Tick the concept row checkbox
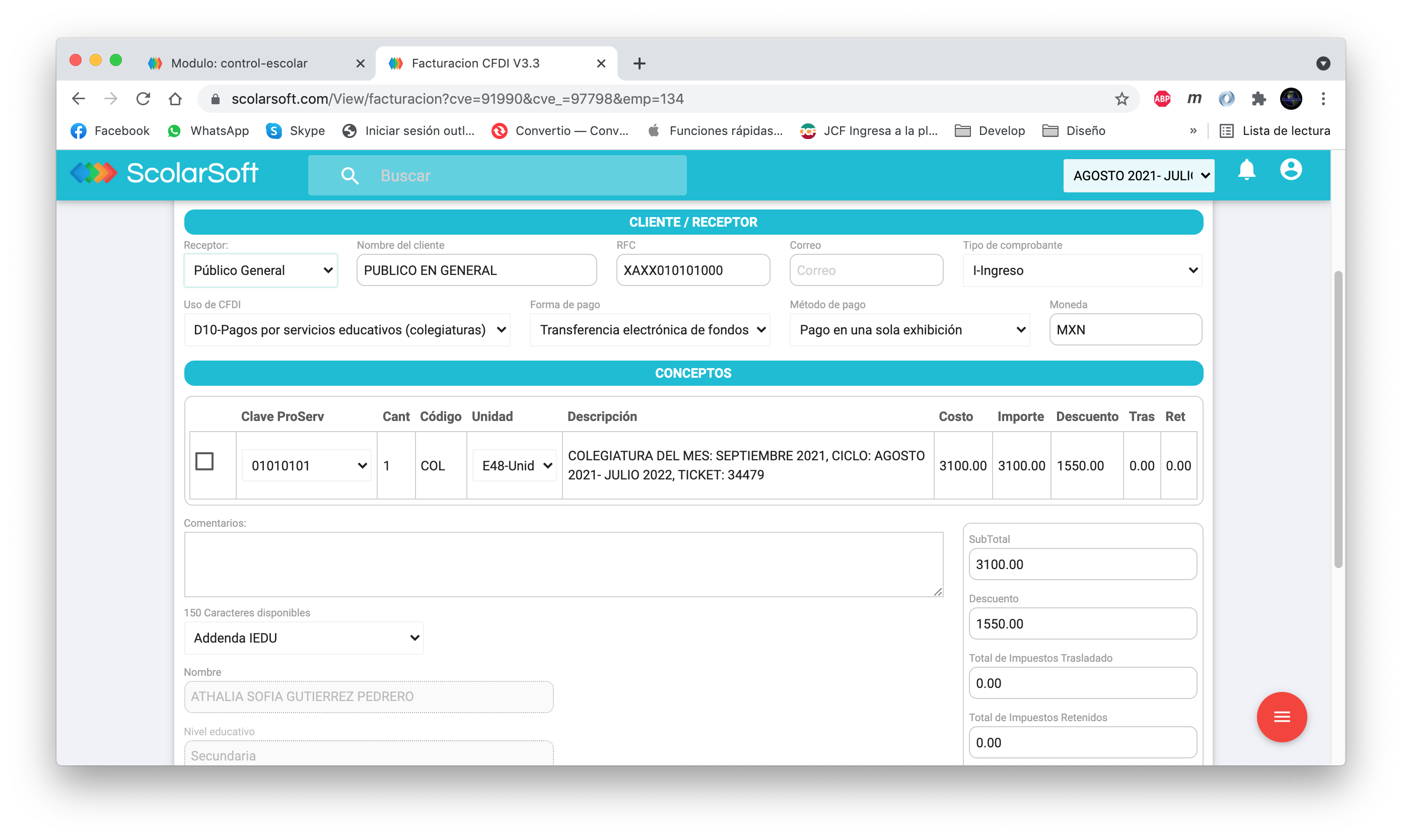Screen dimensions: 1402x840 pyautogui.click(x=204, y=461)
